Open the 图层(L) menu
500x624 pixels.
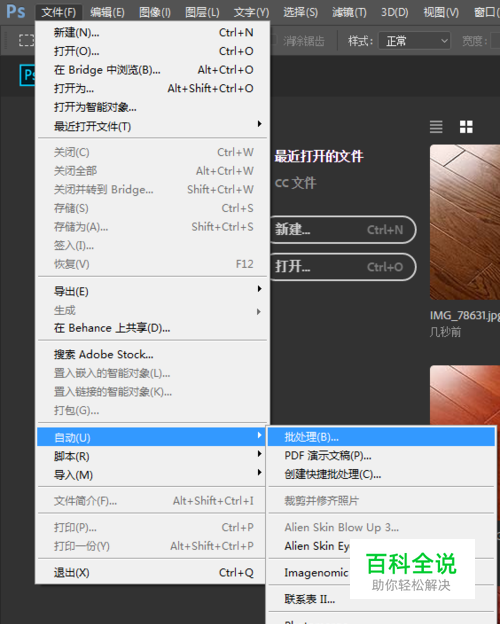(x=202, y=12)
